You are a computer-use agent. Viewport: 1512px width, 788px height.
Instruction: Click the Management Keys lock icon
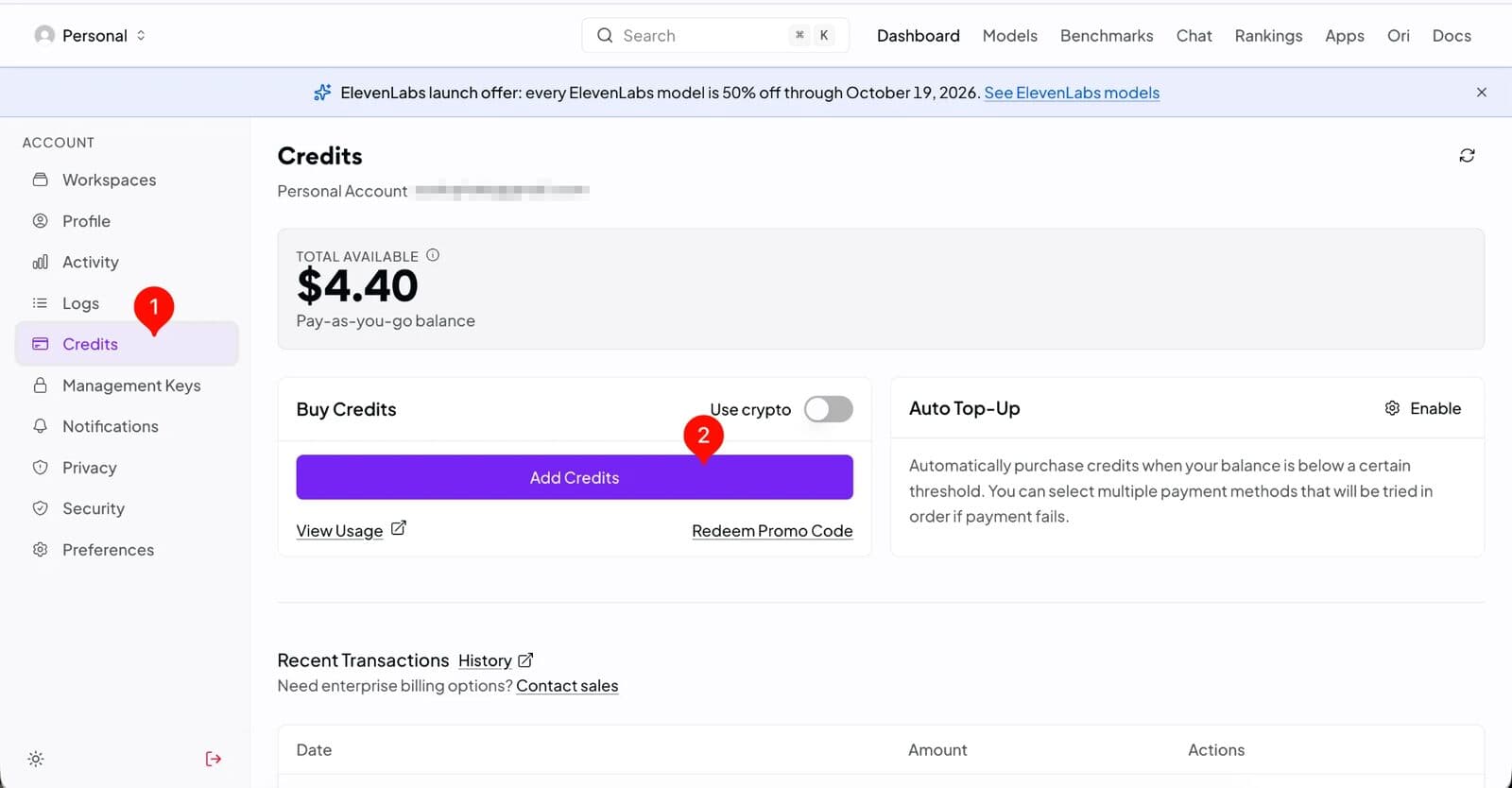(x=40, y=385)
